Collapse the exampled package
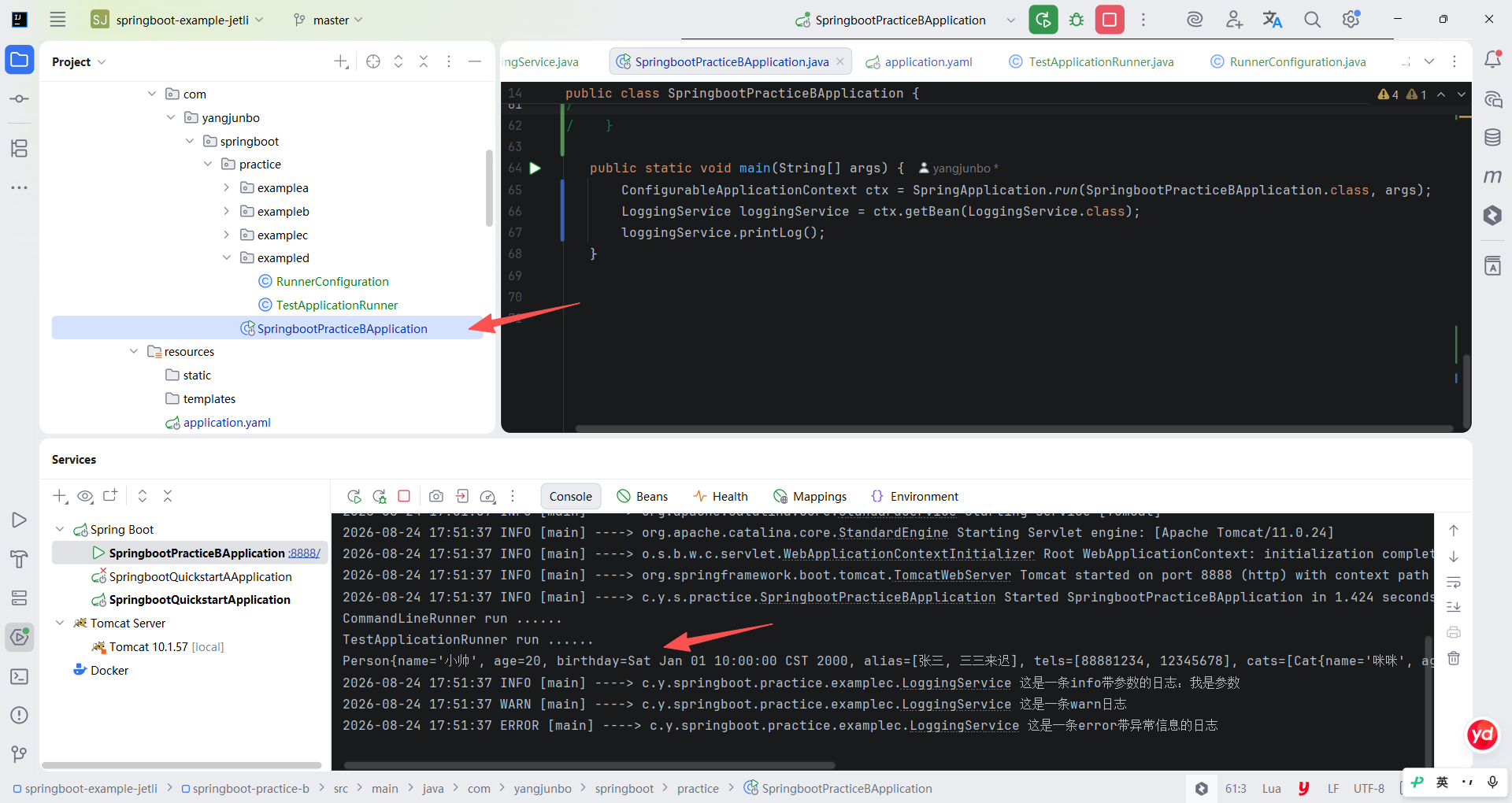Screen dimensions: 1512x803 [x=227, y=257]
